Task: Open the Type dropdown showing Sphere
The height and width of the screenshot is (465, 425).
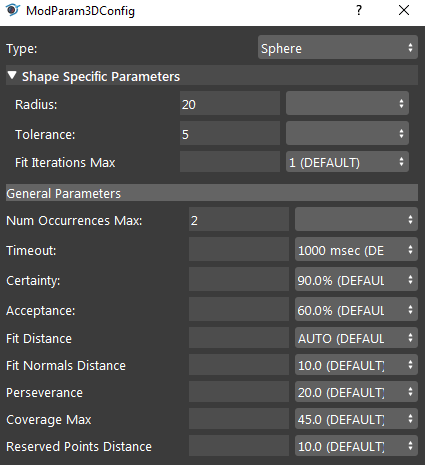Action: [x=338, y=47]
